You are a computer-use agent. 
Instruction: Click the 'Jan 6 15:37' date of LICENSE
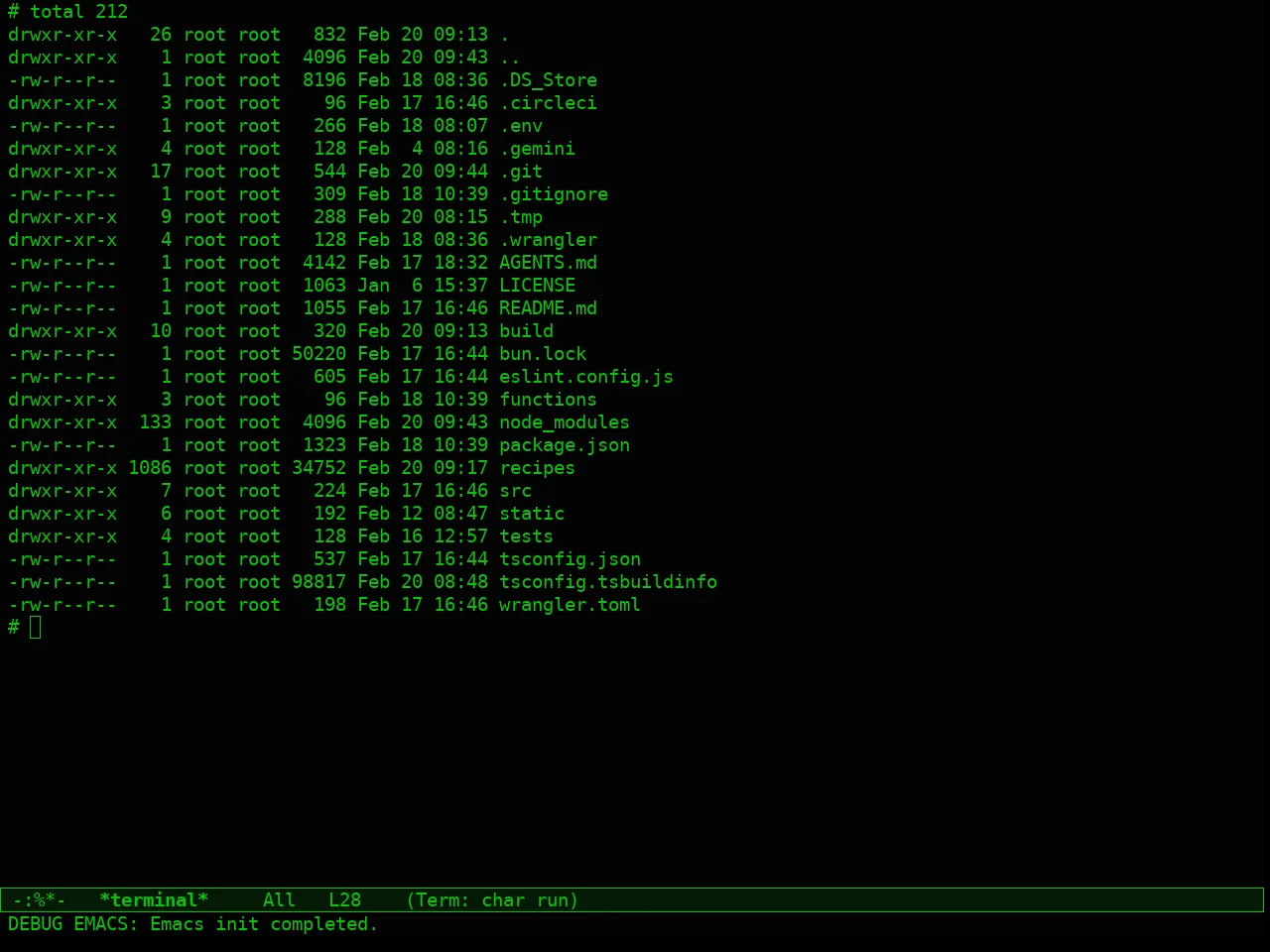[423, 286]
